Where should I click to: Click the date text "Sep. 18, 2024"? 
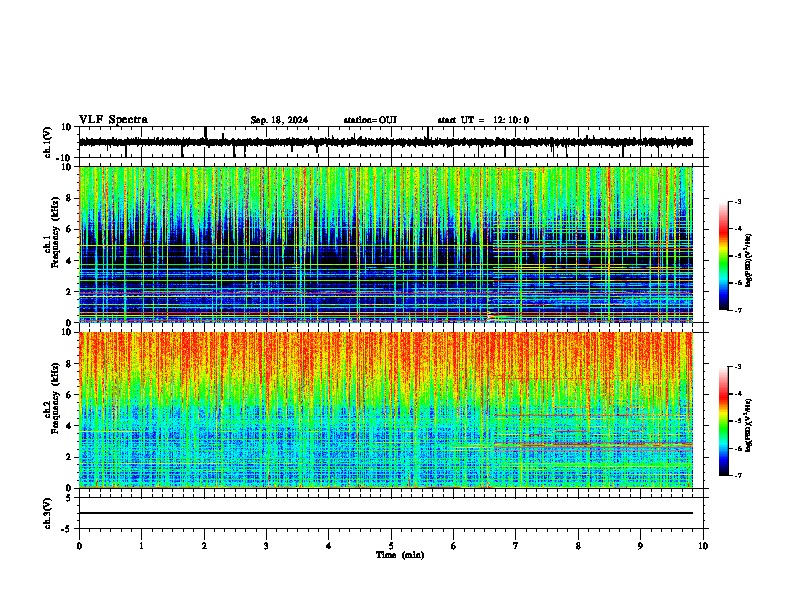tap(279, 120)
